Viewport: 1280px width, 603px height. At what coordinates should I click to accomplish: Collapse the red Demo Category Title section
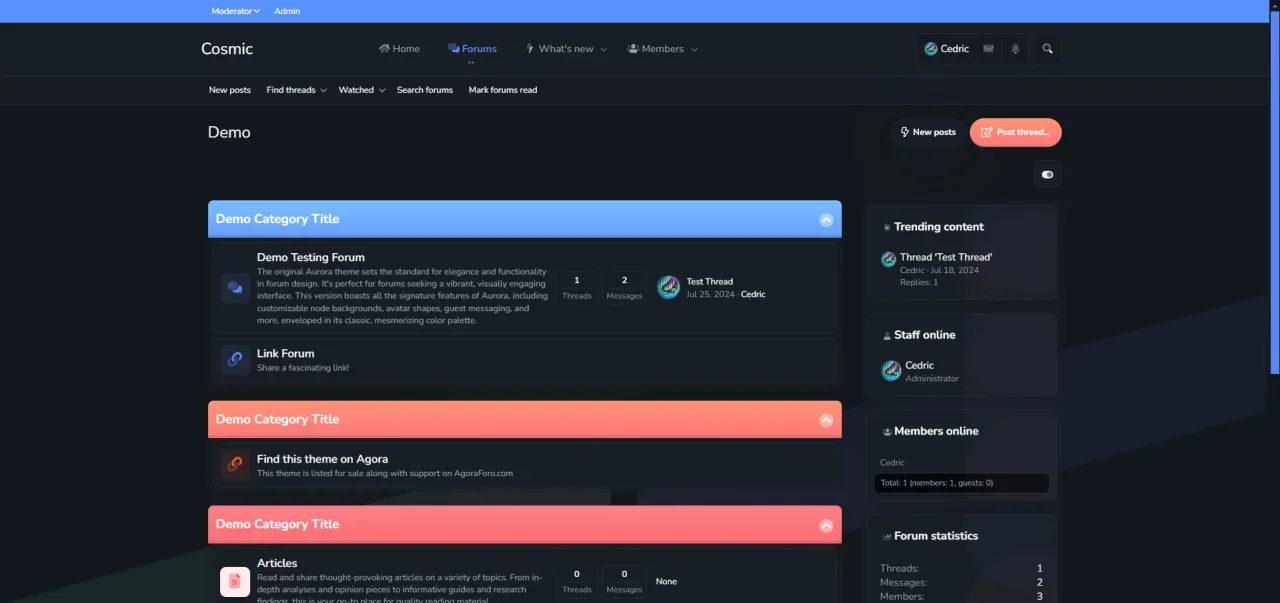826,525
